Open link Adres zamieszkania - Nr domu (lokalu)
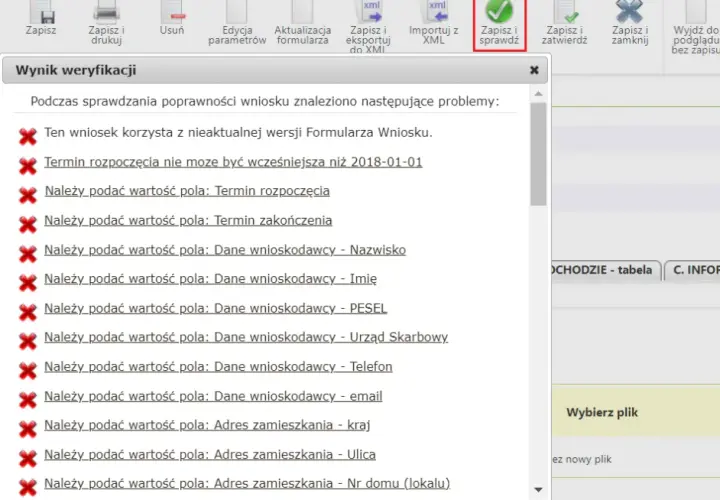Viewport: 720px width, 500px height. coord(248,483)
